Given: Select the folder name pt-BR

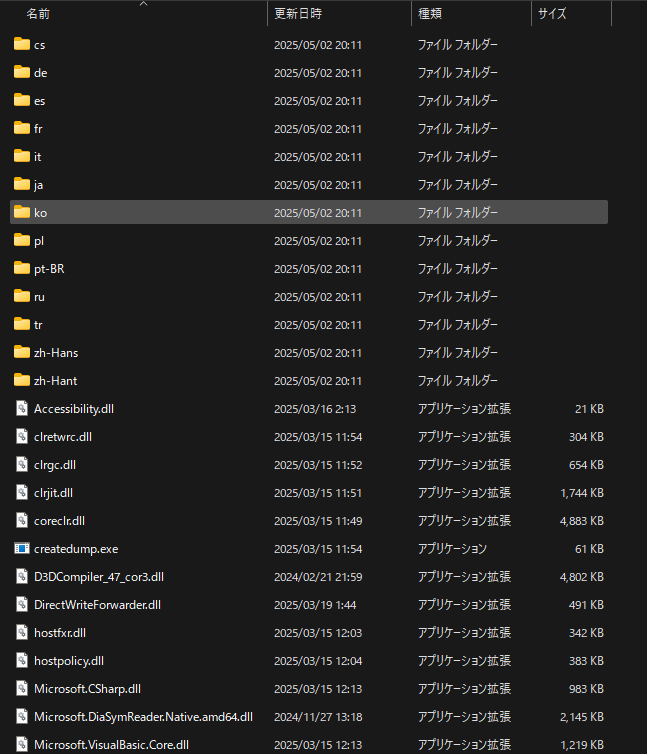Looking at the screenshot, I should (49, 269).
